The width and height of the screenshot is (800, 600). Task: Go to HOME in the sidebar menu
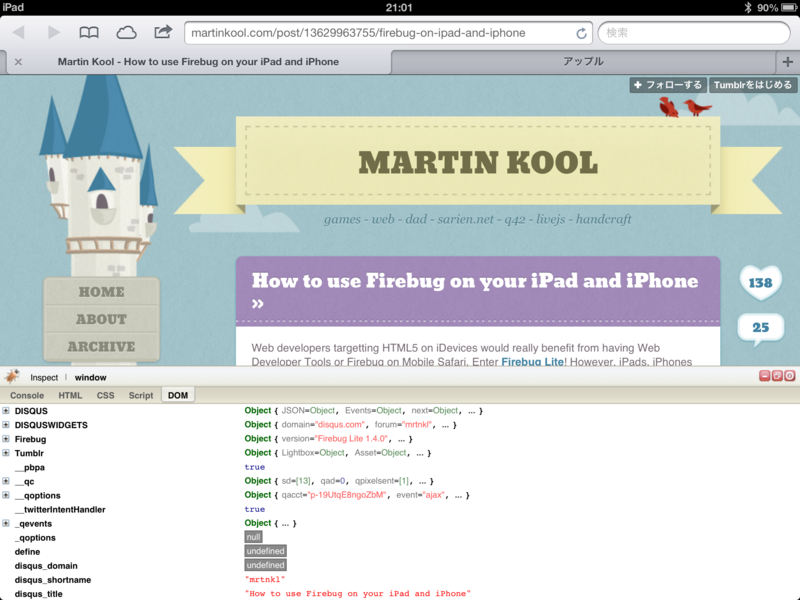[x=102, y=292]
